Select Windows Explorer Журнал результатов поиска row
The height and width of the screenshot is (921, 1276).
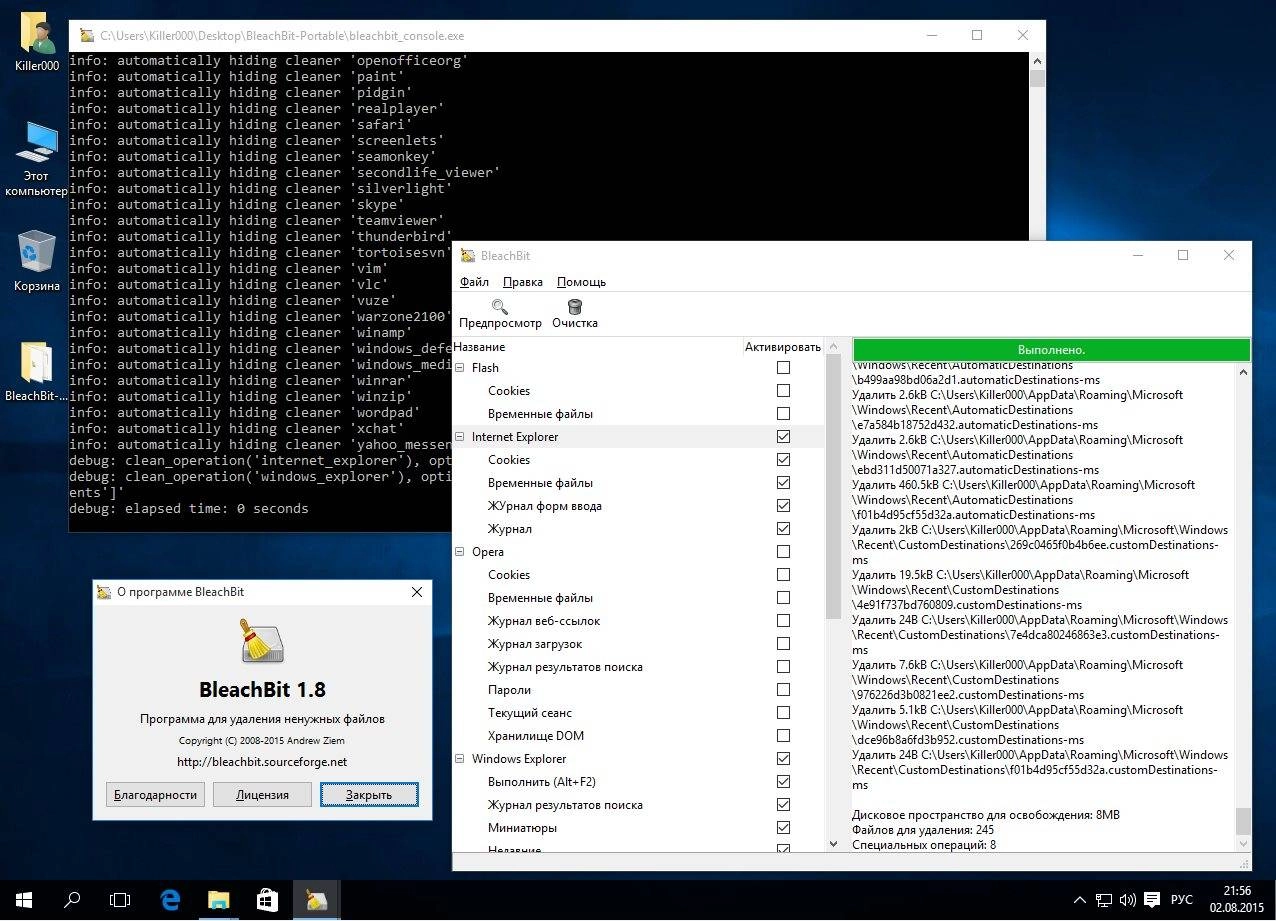pyautogui.click(x=638, y=805)
